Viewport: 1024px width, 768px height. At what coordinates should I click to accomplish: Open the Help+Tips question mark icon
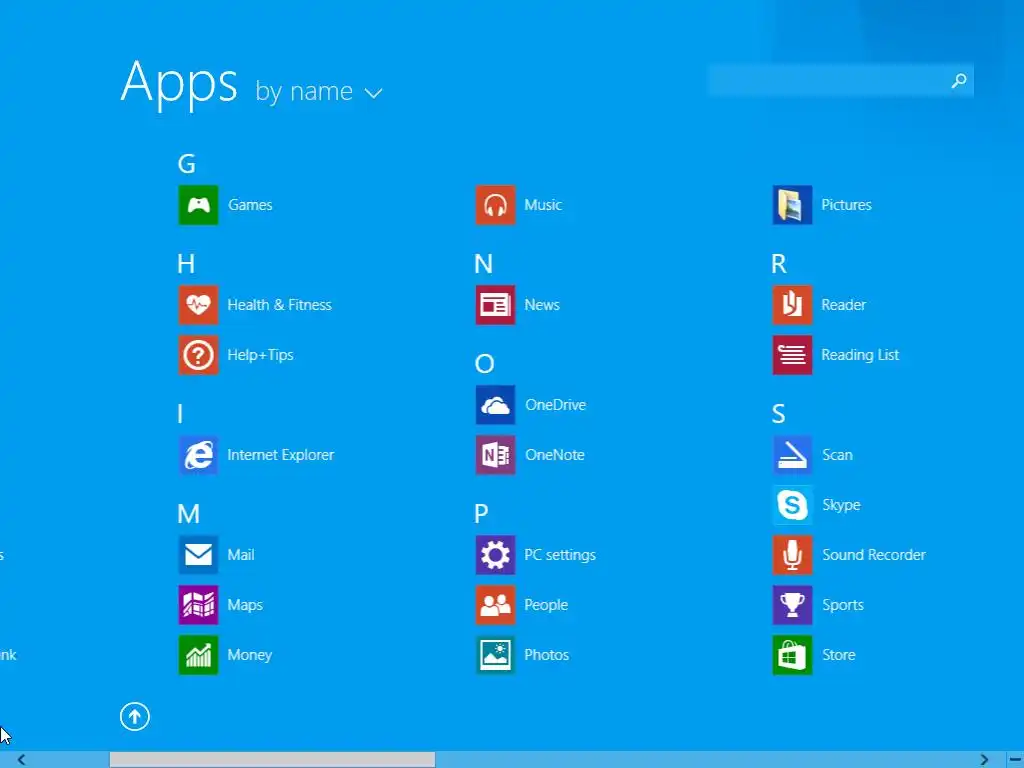point(199,355)
